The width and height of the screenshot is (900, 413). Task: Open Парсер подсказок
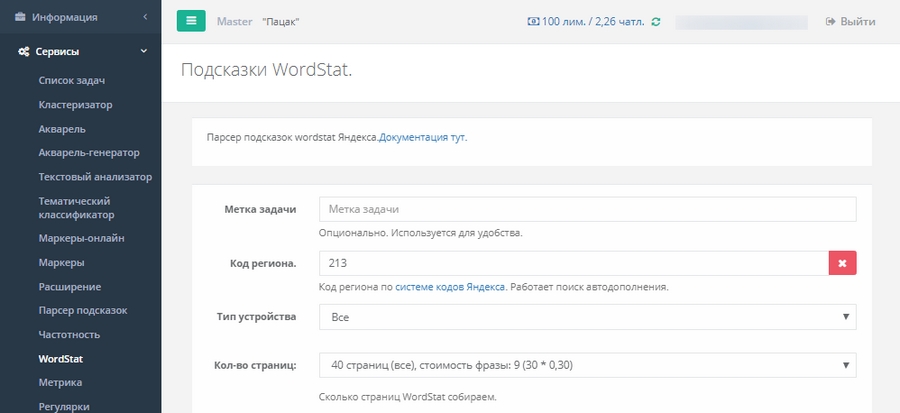tap(83, 310)
